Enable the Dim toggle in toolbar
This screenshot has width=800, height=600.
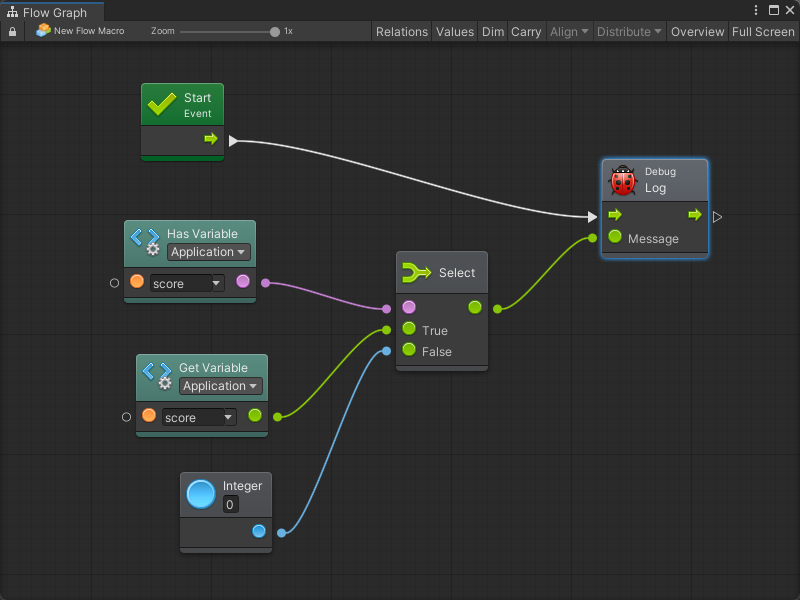493,32
